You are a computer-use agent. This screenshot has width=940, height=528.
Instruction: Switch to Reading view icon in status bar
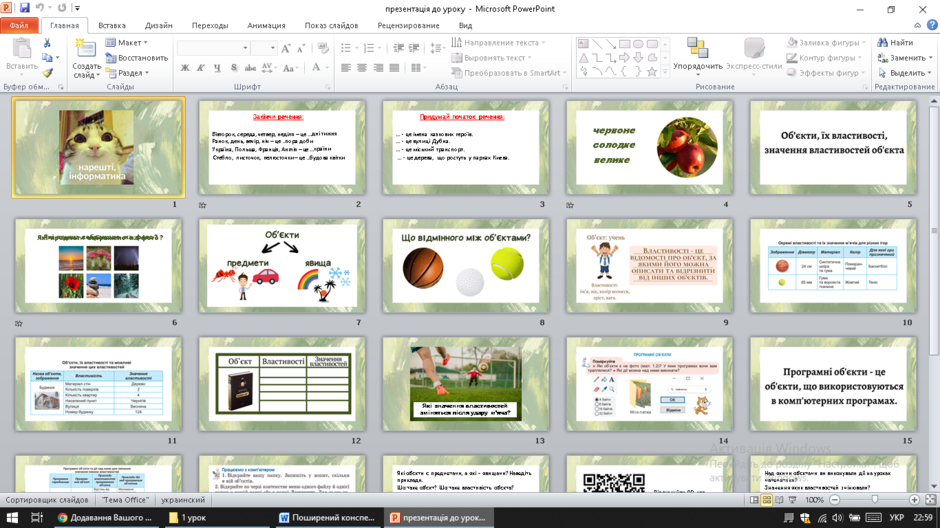pyautogui.click(x=779, y=500)
